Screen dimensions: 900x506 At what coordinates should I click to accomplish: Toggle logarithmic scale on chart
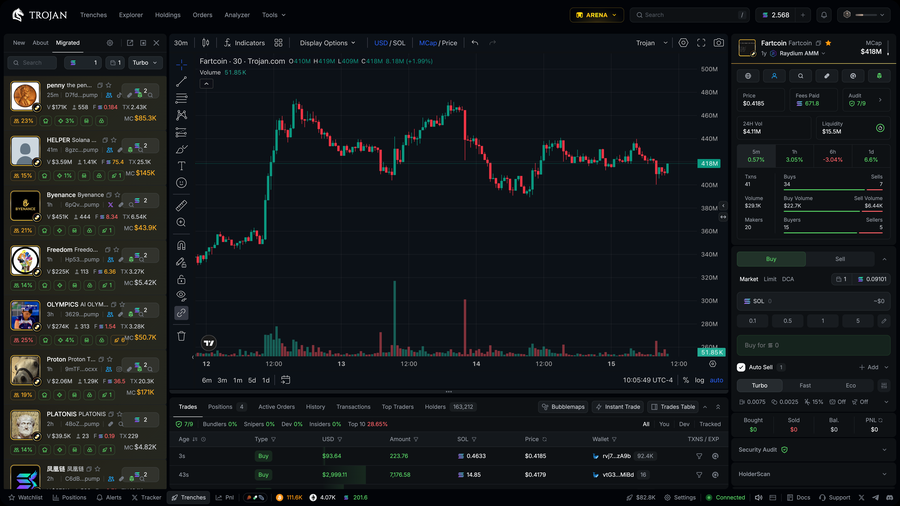699,380
